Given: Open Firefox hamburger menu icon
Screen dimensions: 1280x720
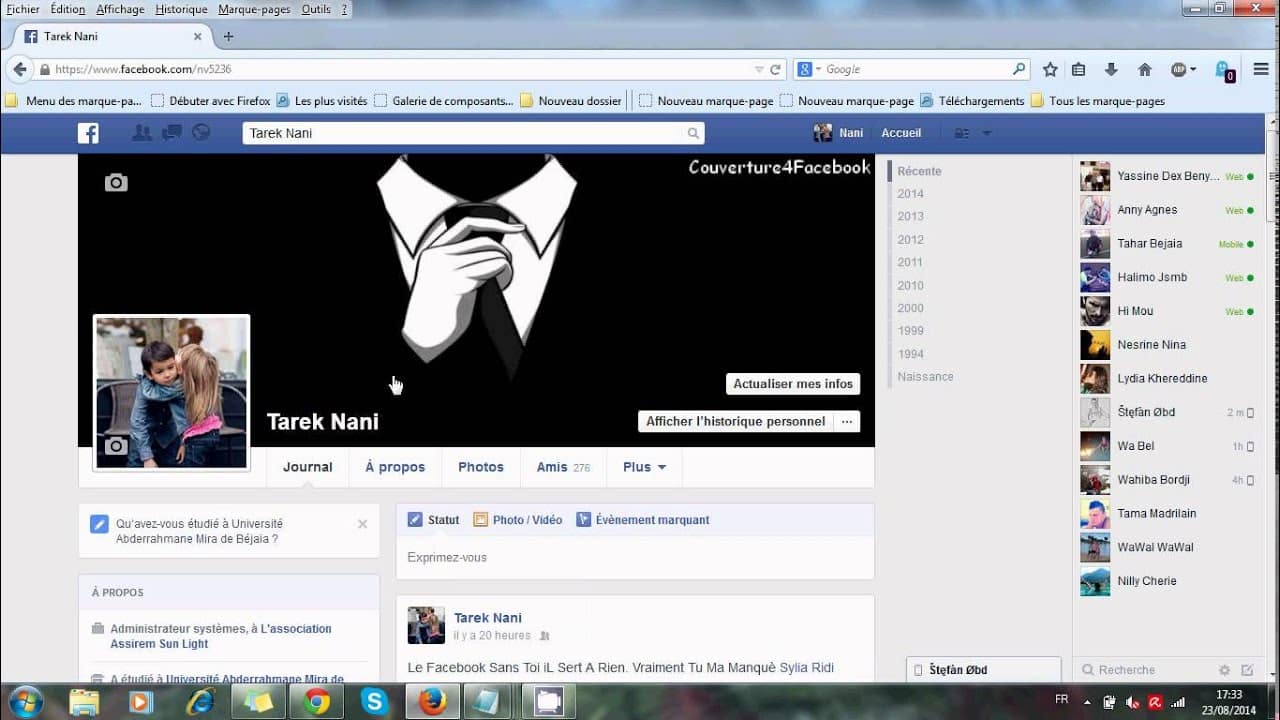Looking at the screenshot, I should 1261,69.
